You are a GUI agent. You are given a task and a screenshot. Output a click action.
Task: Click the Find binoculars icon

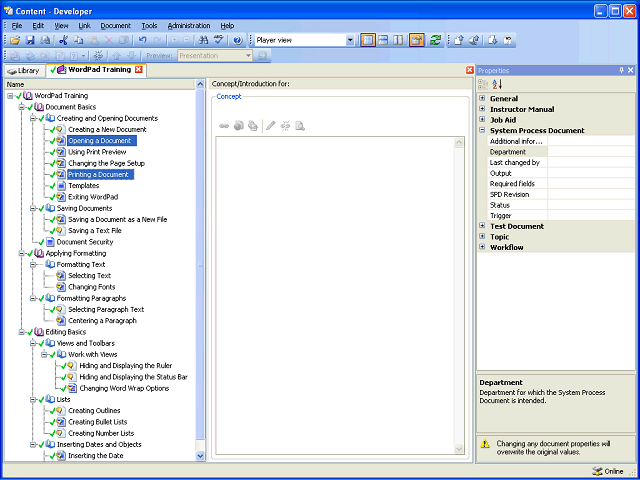[203, 40]
